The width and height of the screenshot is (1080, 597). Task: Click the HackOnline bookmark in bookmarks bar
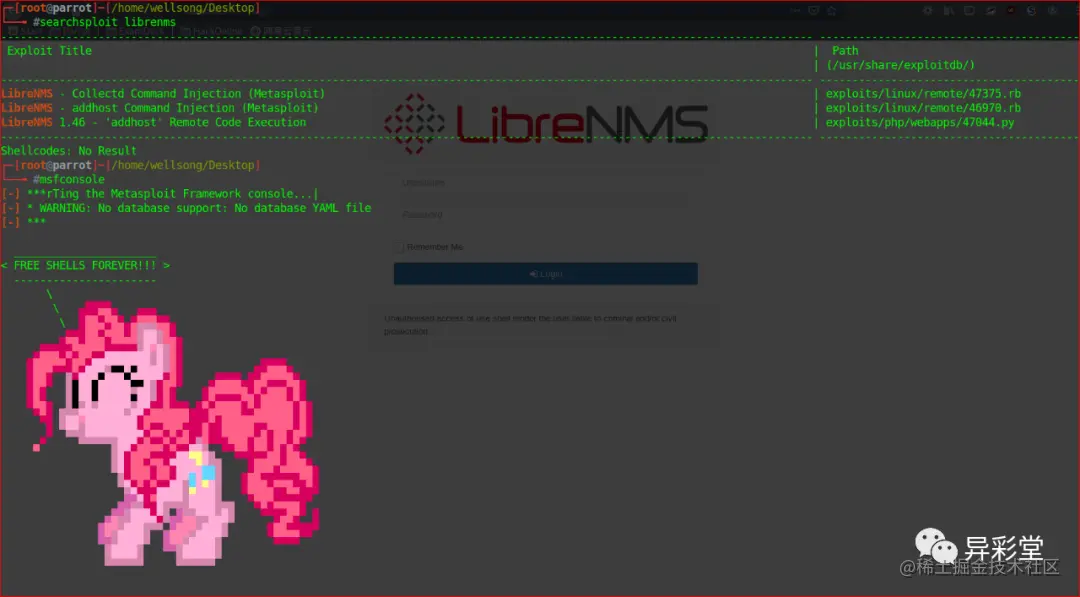(211, 31)
